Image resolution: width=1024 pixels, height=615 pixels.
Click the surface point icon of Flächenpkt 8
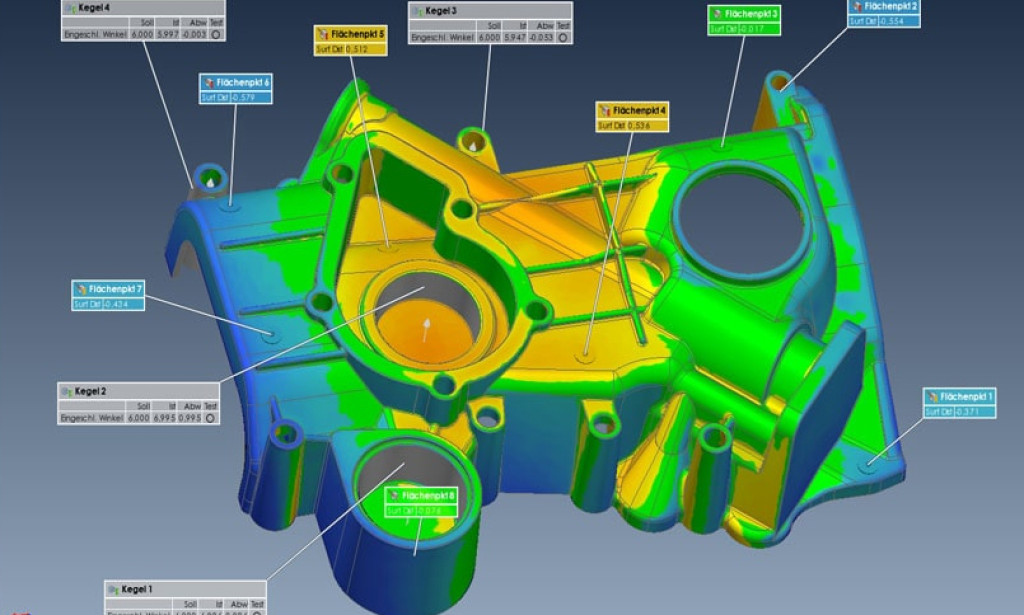click(394, 496)
